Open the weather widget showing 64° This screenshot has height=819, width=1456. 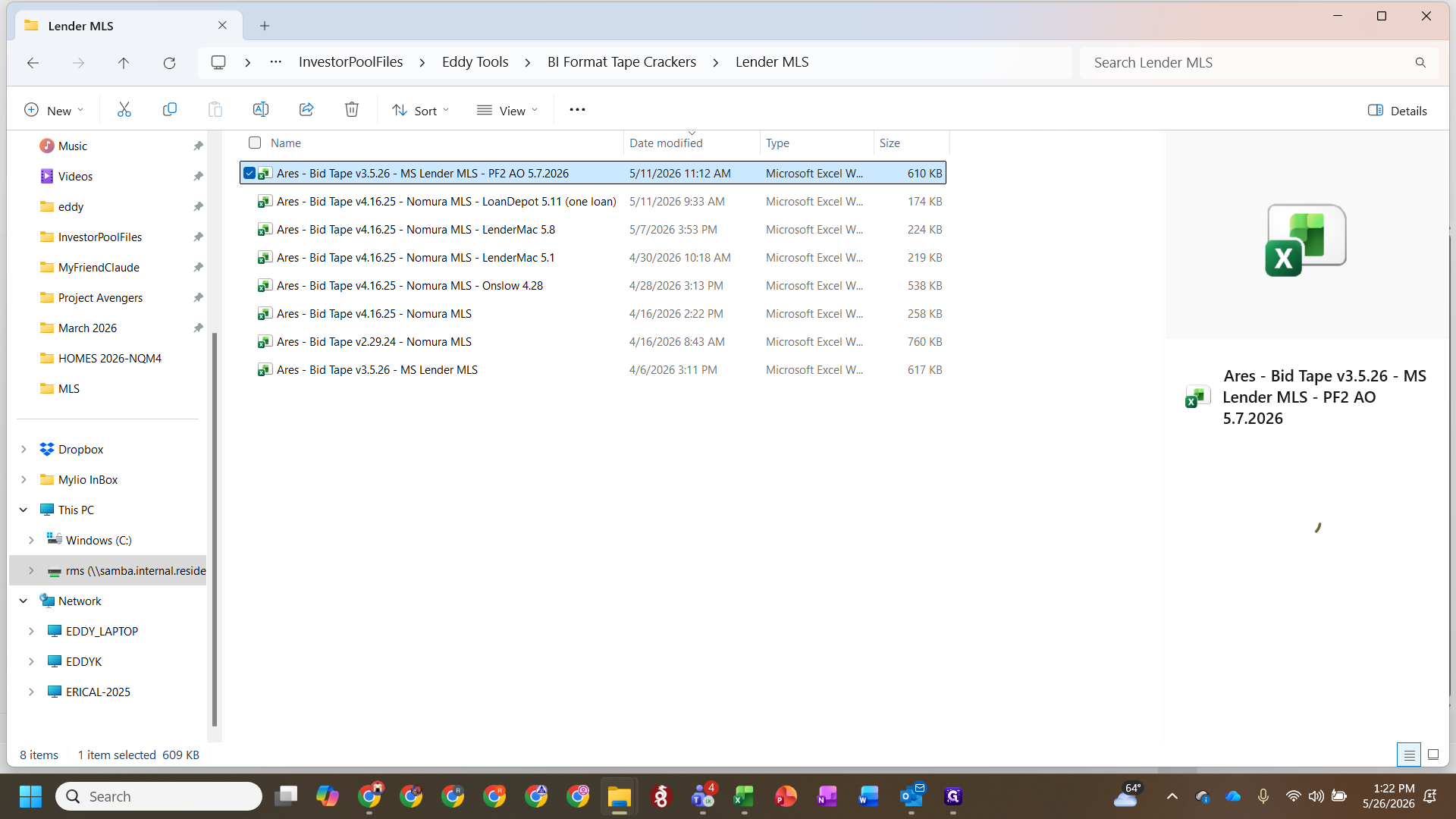click(x=1128, y=796)
